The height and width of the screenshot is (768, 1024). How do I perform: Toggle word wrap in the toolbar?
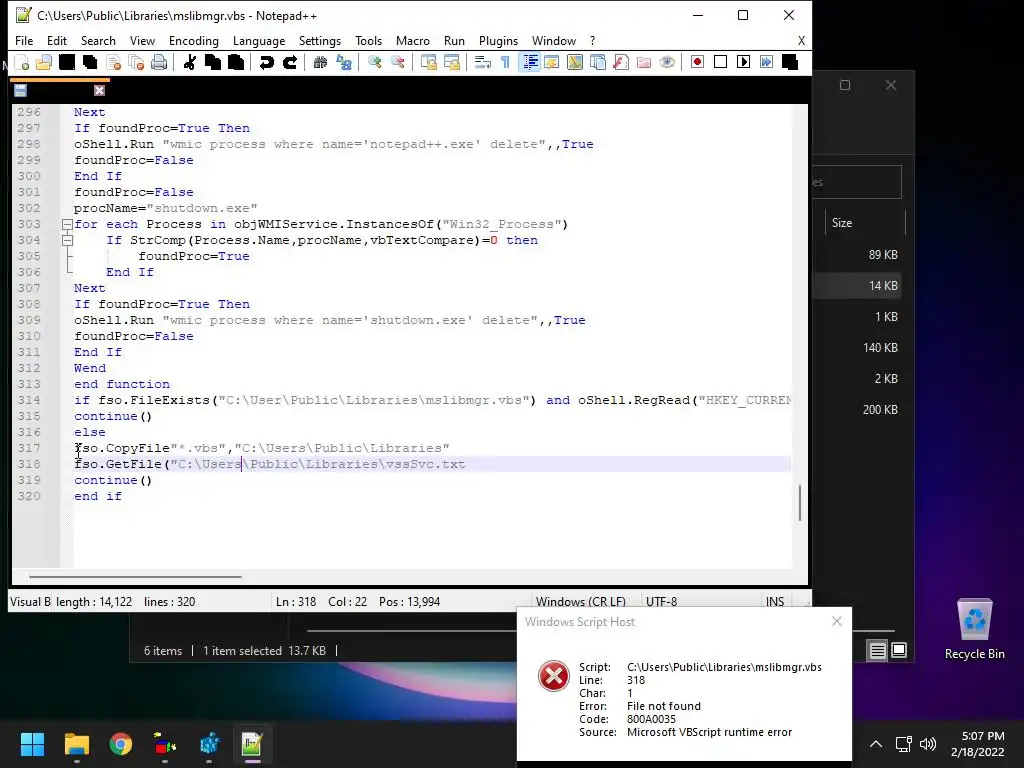click(483, 62)
